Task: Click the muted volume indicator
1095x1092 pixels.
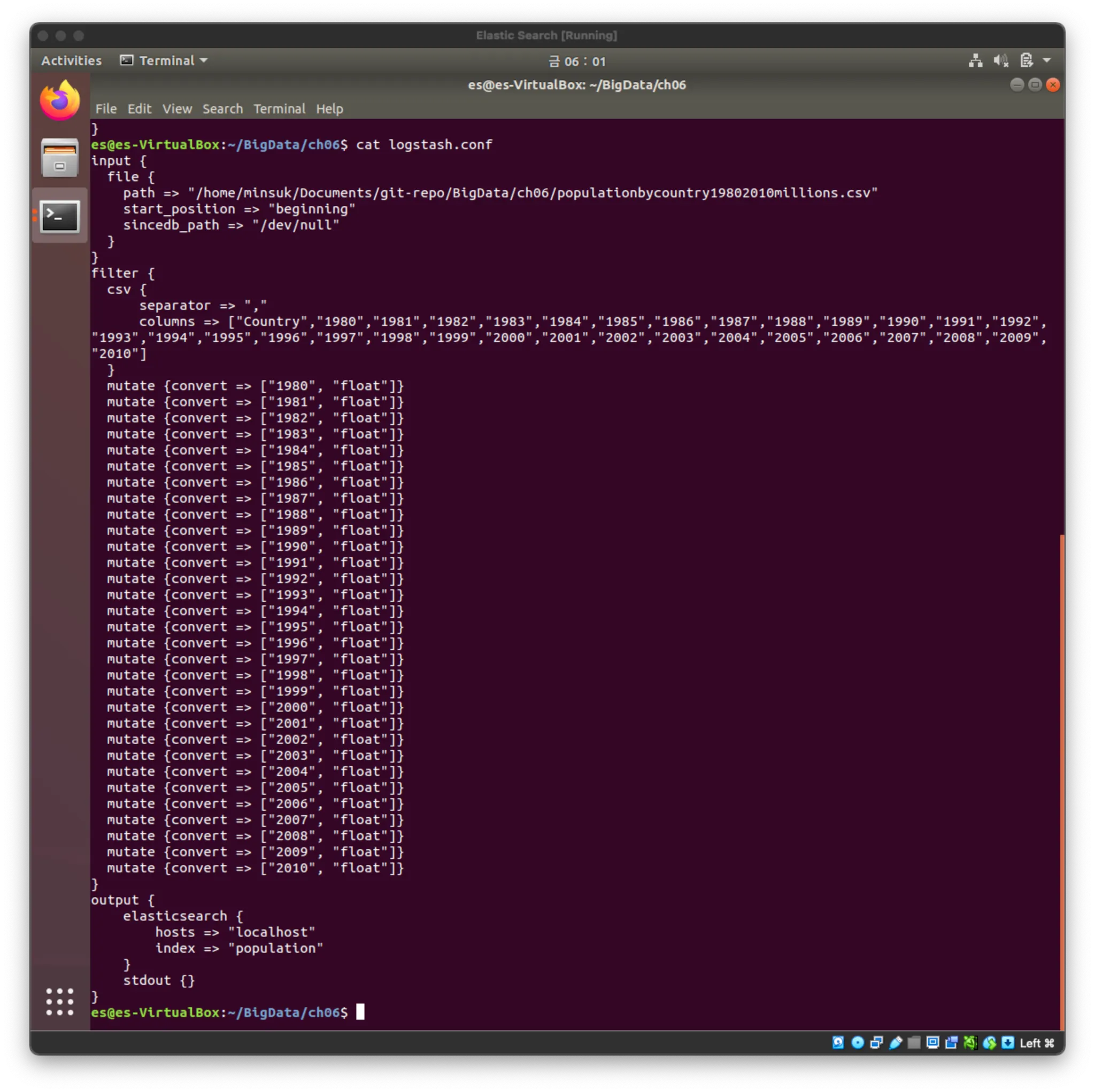Action: pos(1000,60)
